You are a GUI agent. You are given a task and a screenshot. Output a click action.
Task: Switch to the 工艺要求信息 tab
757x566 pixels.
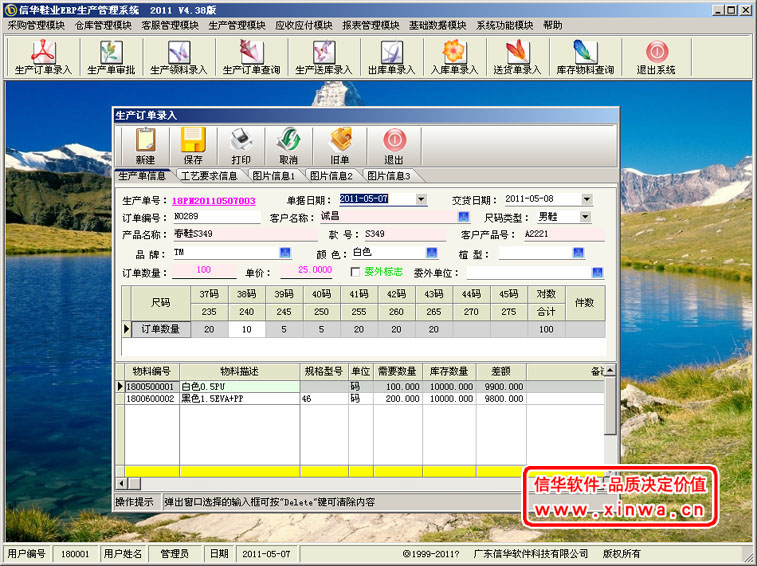(207, 176)
